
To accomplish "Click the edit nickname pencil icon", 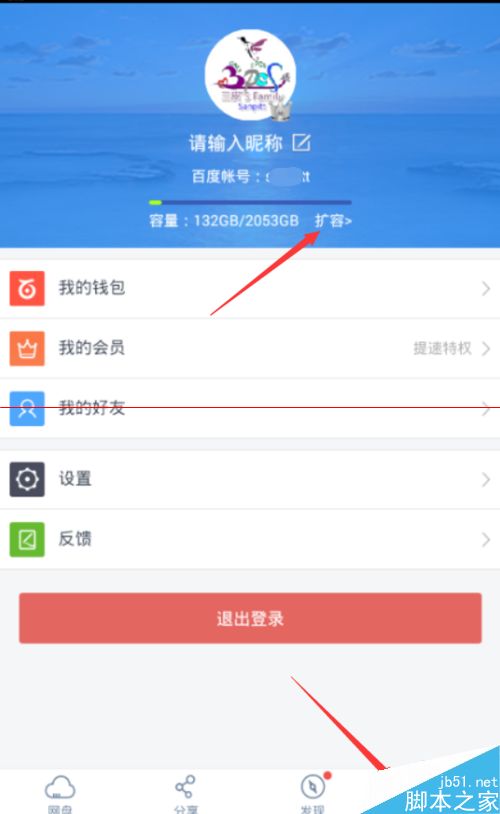I will 301,142.
